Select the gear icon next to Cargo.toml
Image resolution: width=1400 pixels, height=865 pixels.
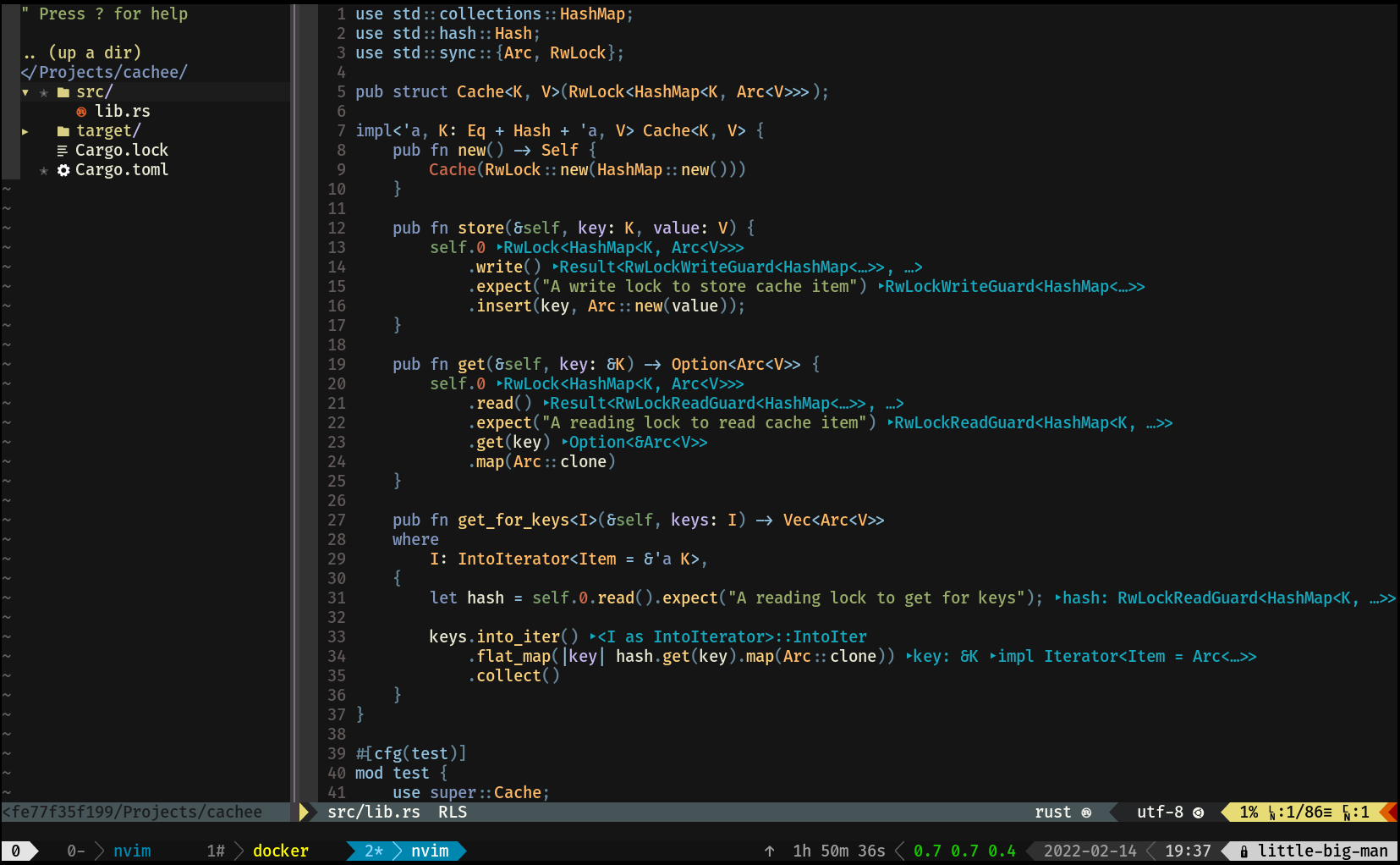(63, 169)
